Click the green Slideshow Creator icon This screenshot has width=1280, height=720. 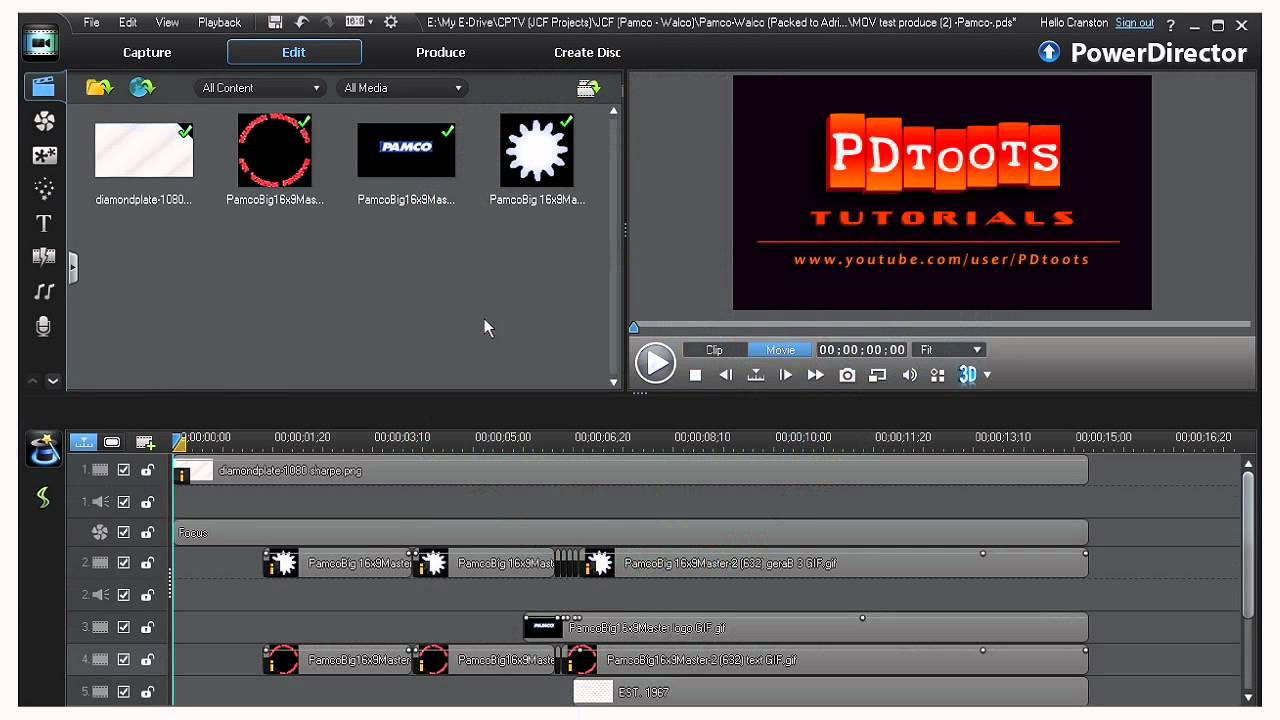coord(43,497)
